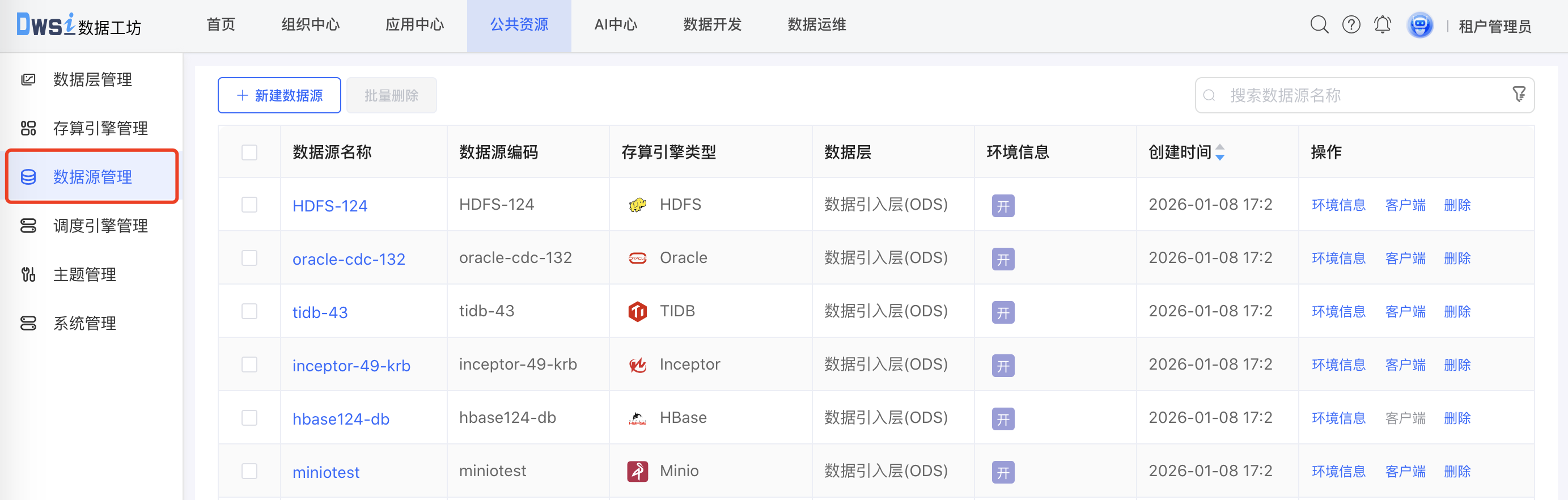
Task: Open the 首页 top menu
Action: point(221,25)
